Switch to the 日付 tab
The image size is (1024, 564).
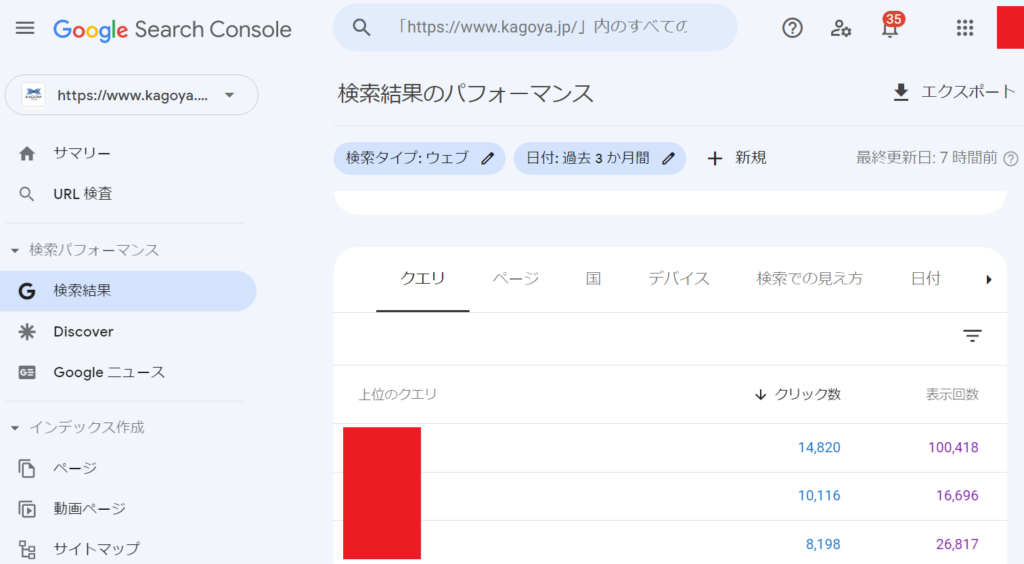925,279
